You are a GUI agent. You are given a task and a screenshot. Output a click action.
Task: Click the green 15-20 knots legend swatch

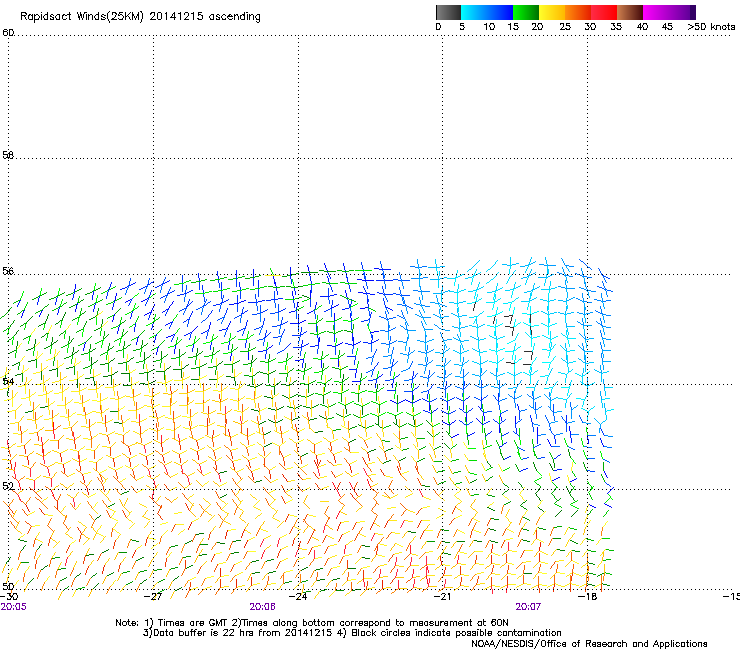526,12
